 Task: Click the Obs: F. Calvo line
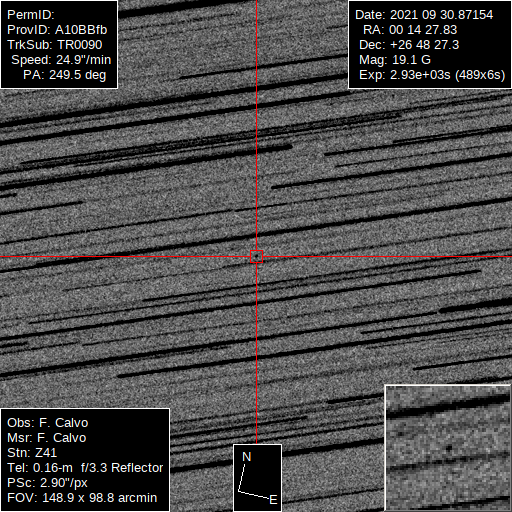[48, 423]
